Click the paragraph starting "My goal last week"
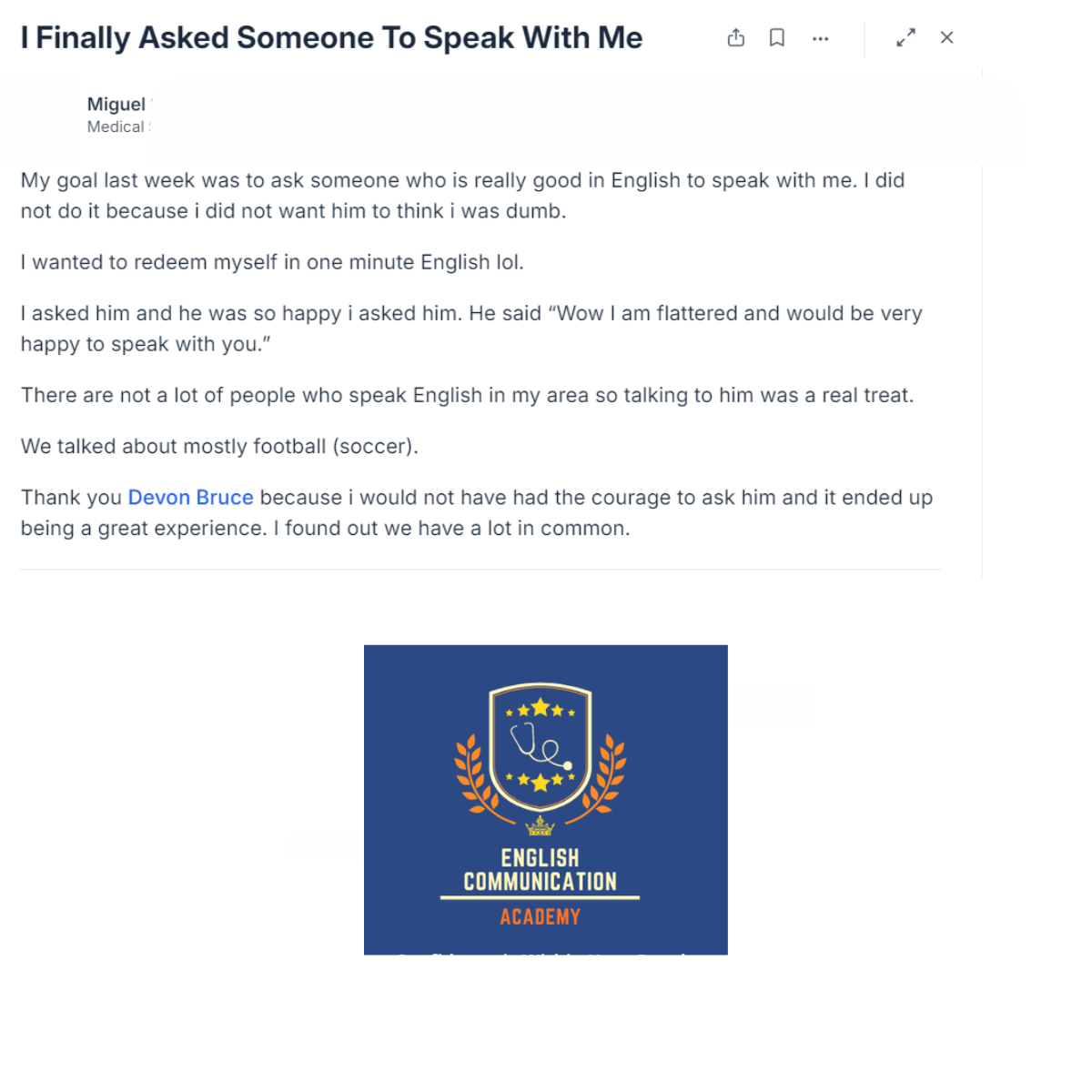This screenshot has width=1092, height=1092. (x=462, y=196)
